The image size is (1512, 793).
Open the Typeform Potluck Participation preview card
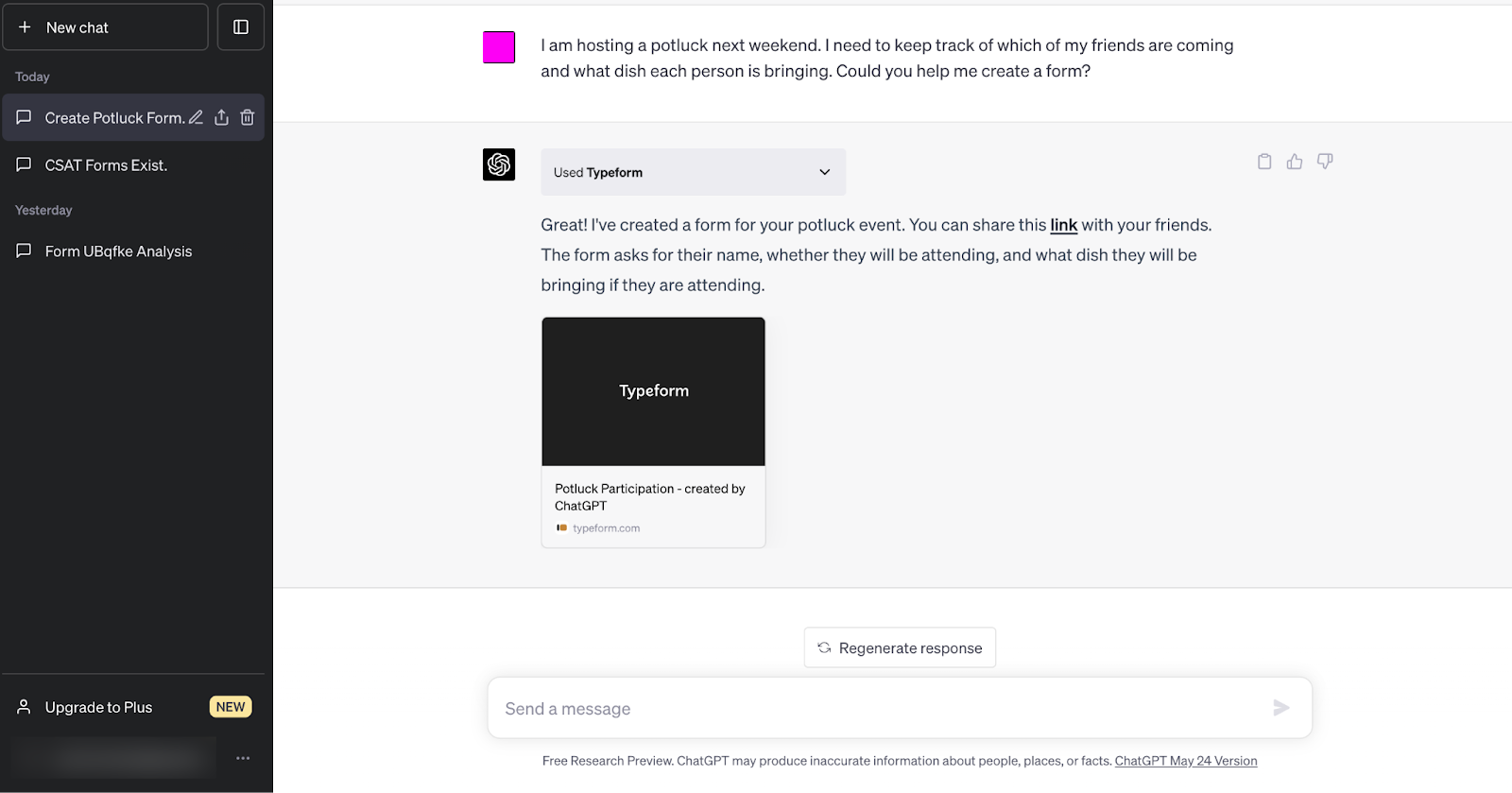(653, 432)
